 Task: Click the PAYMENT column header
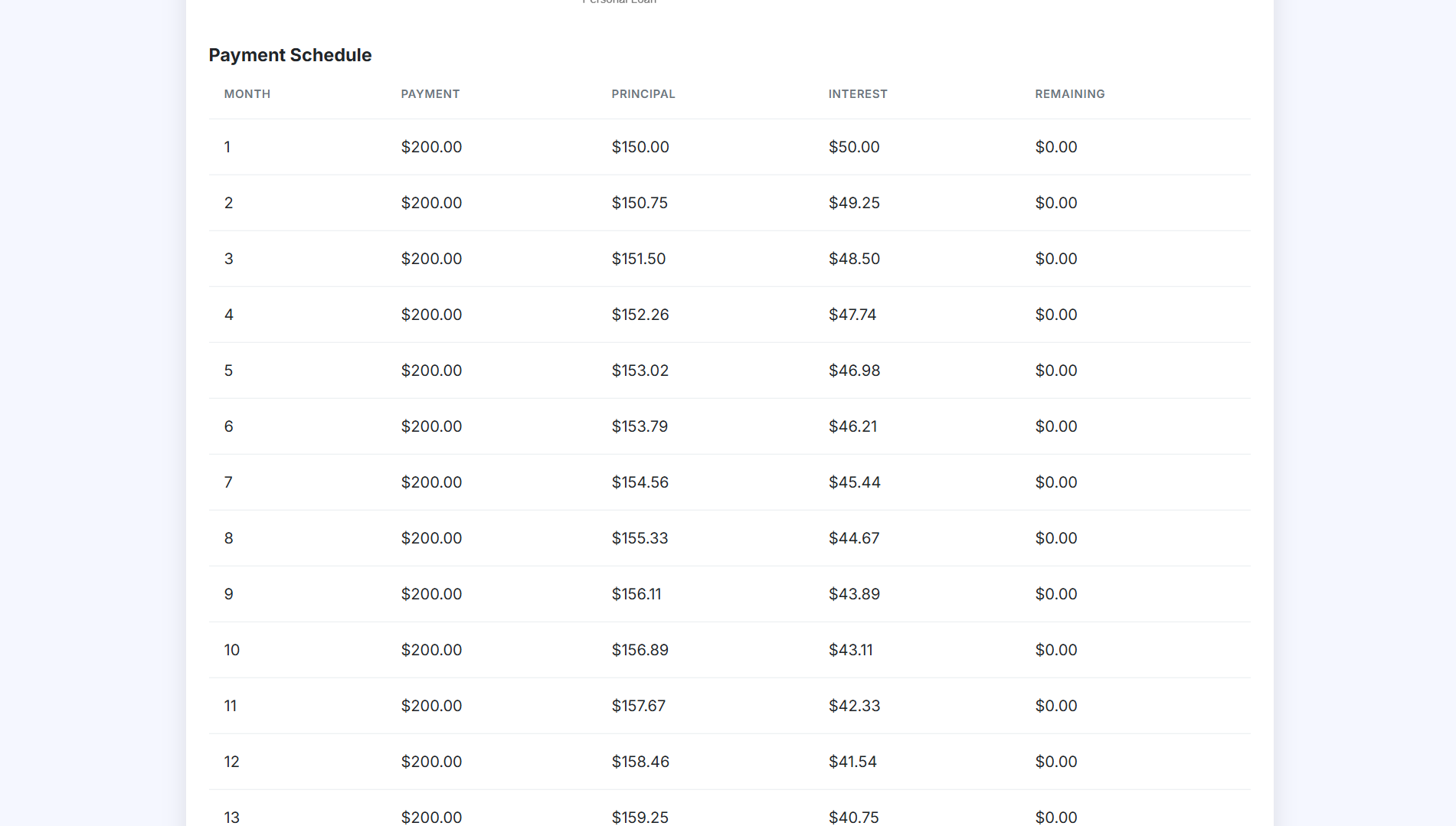click(x=430, y=94)
